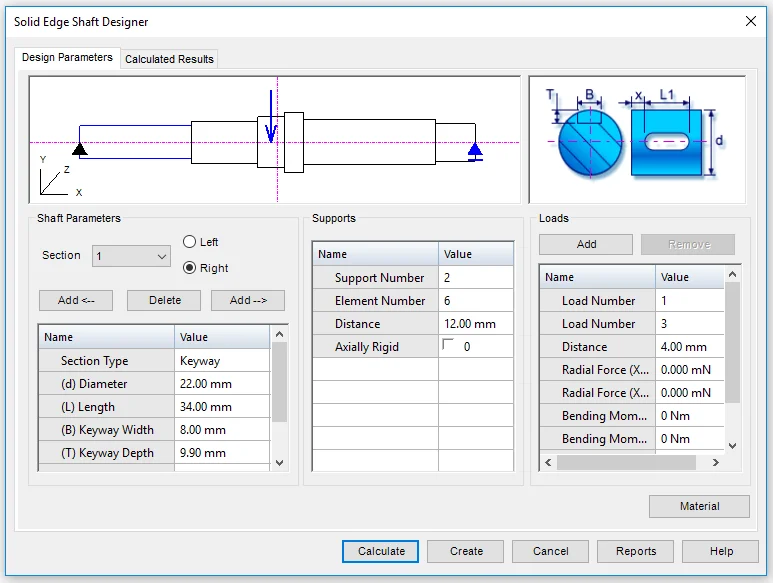Click Add button in Loads panel

point(586,244)
